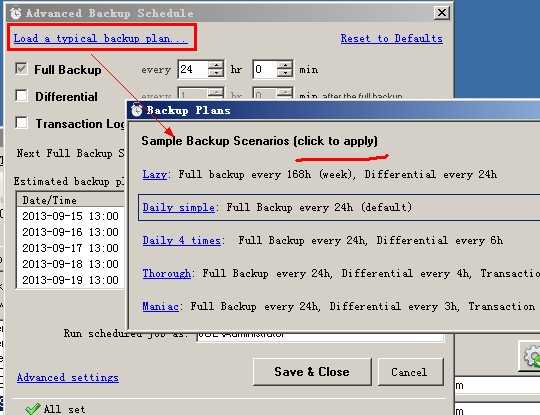Select the 2013-09-15 13:00 row

71,216
